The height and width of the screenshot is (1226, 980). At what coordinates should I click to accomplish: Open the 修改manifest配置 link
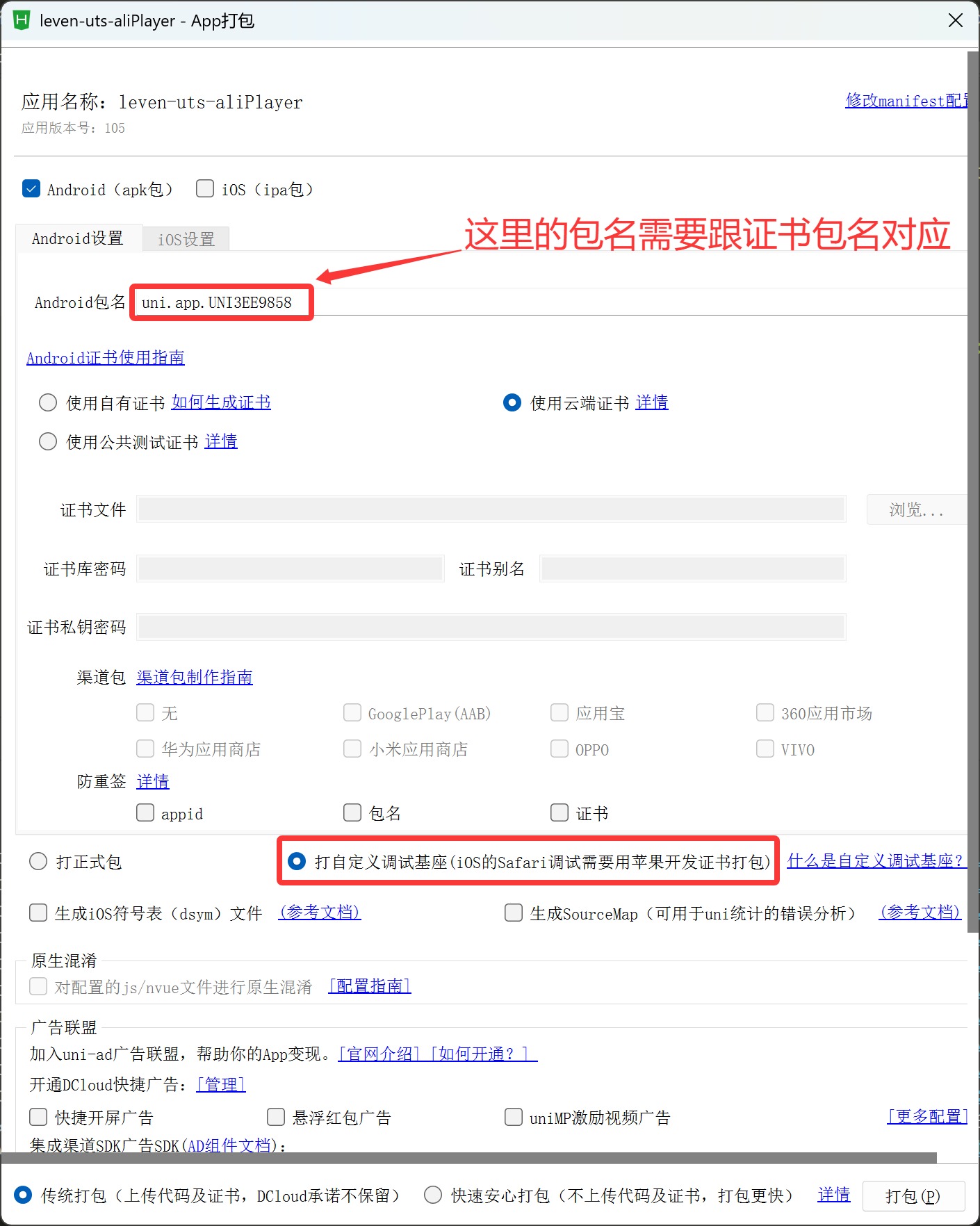tap(906, 101)
